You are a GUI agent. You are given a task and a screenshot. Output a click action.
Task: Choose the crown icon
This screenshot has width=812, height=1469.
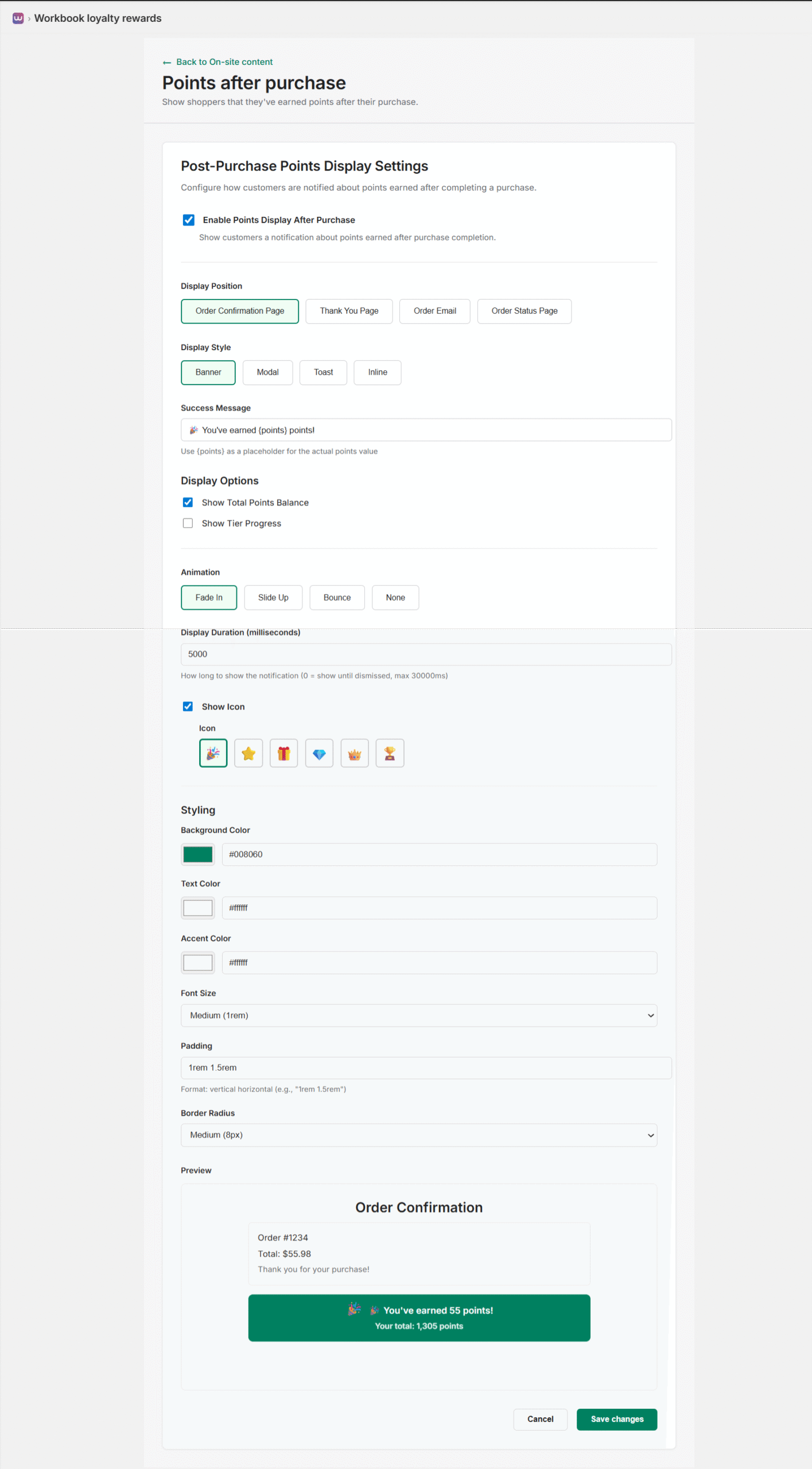tap(355, 753)
